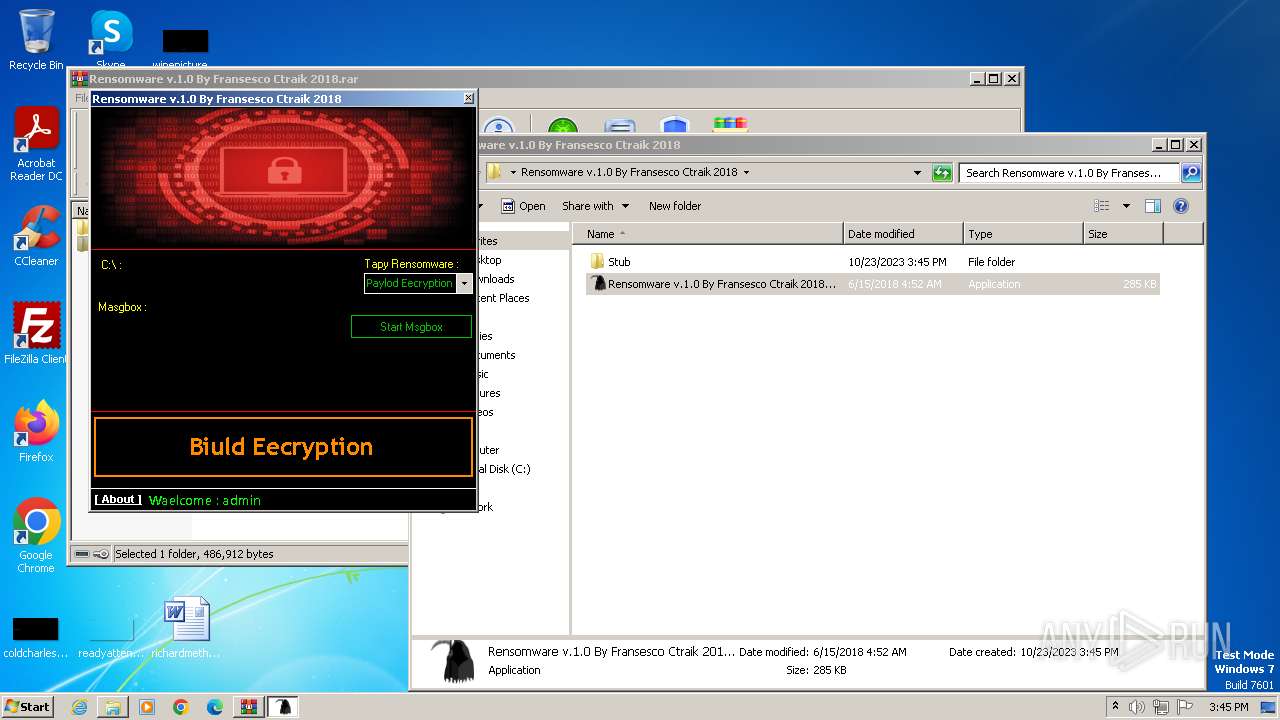The width and height of the screenshot is (1280, 720).
Task: Click the Start button
Action: [28, 707]
